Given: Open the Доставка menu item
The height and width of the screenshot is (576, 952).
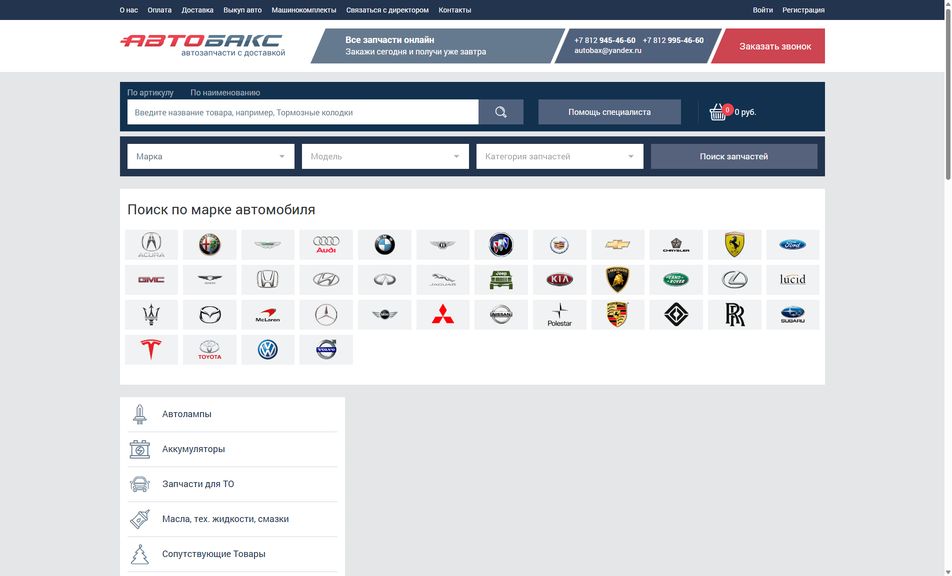Looking at the screenshot, I should point(197,10).
